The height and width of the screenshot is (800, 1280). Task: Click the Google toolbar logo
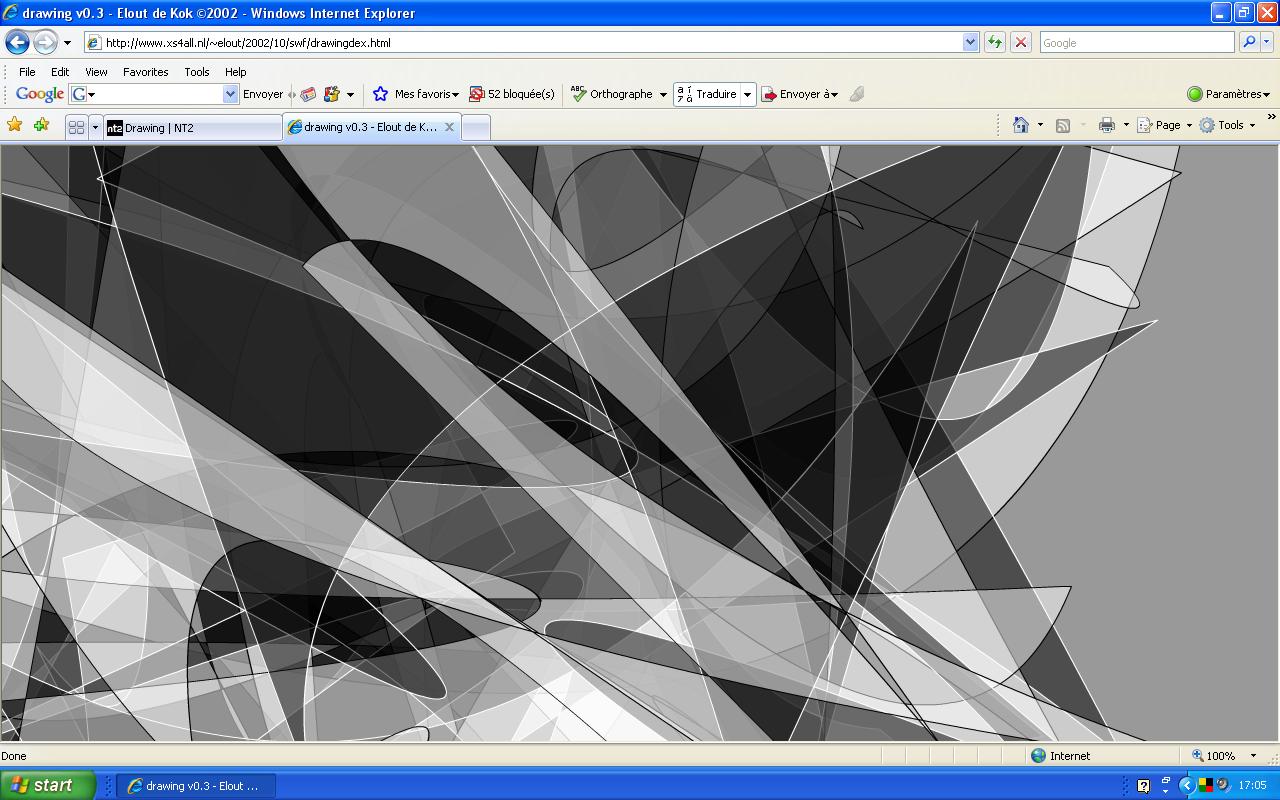coord(40,94)
